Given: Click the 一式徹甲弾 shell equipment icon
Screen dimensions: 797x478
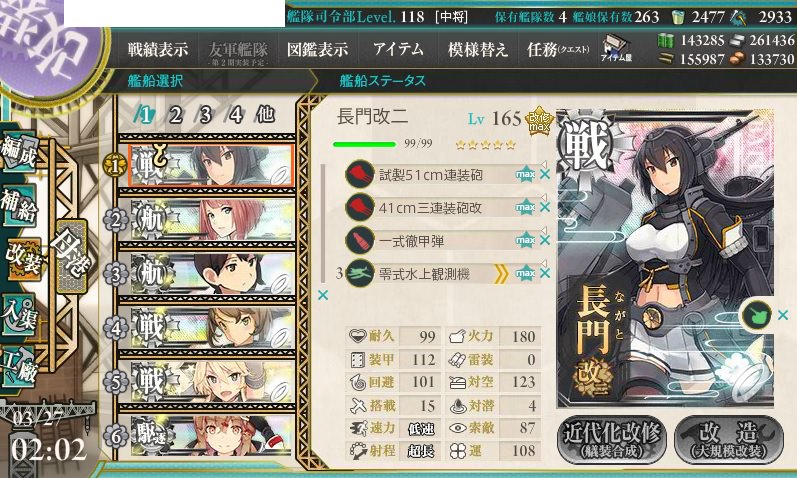Looking at the screenshot, I should 359,241.
